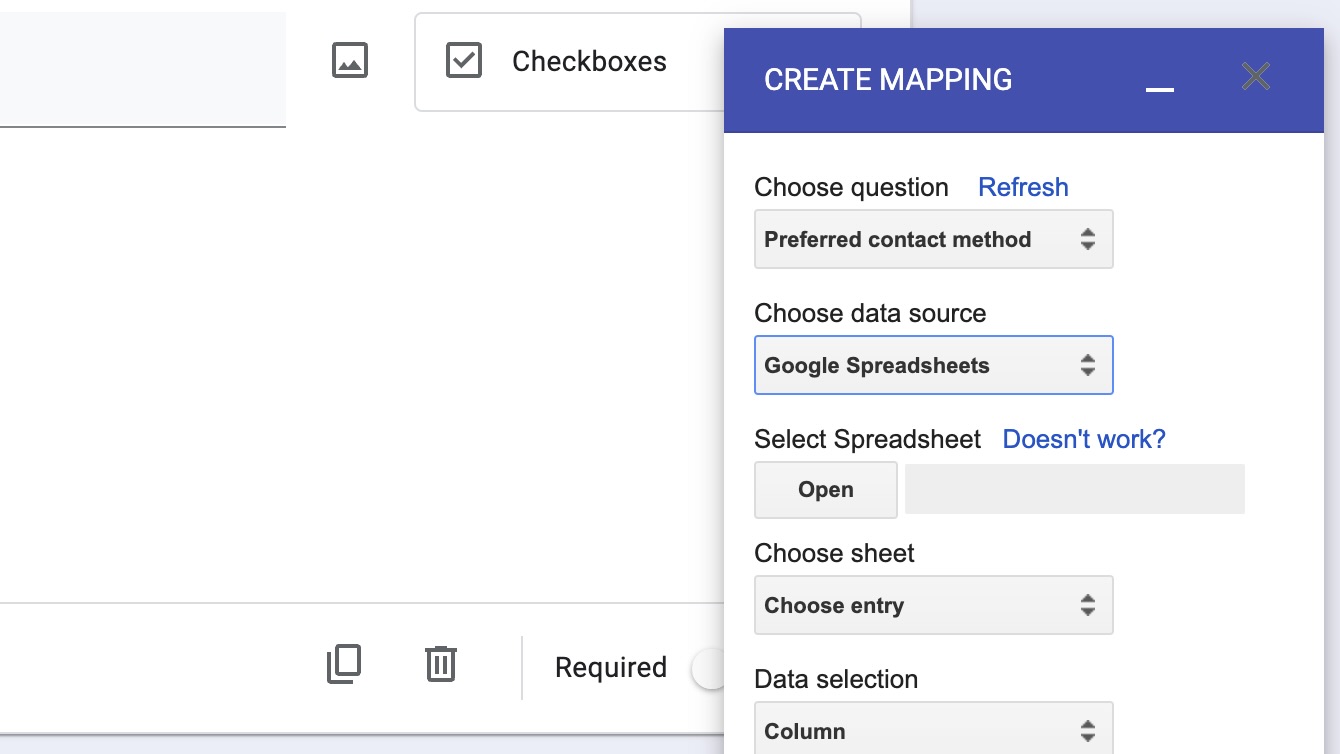The height and width of the screenshot is (754, 1340).
Task: Expand the Choose sheet dropdown
Action: pos(932,606)
